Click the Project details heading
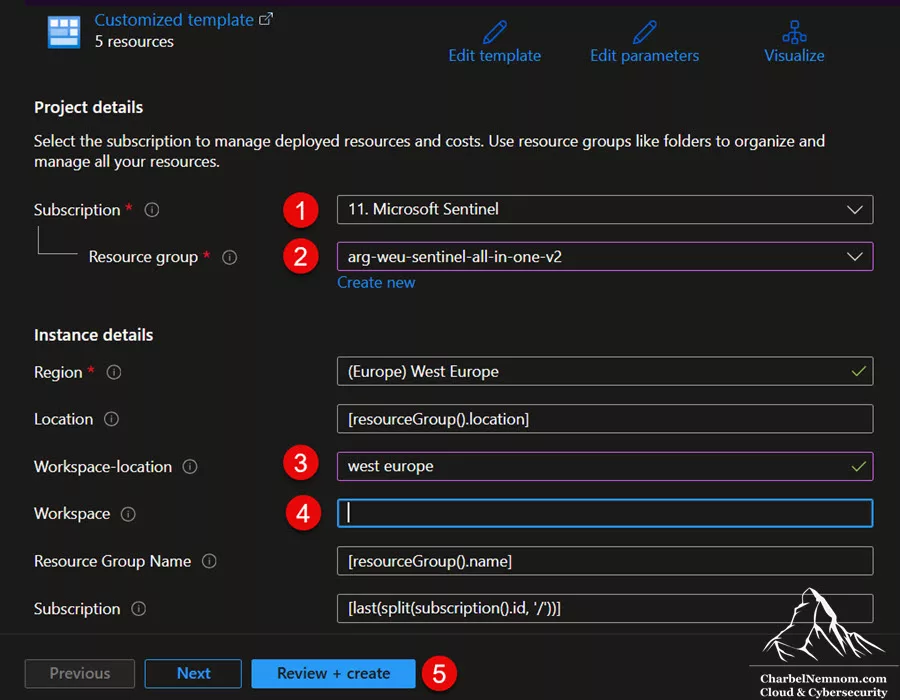 click(88, 107)
